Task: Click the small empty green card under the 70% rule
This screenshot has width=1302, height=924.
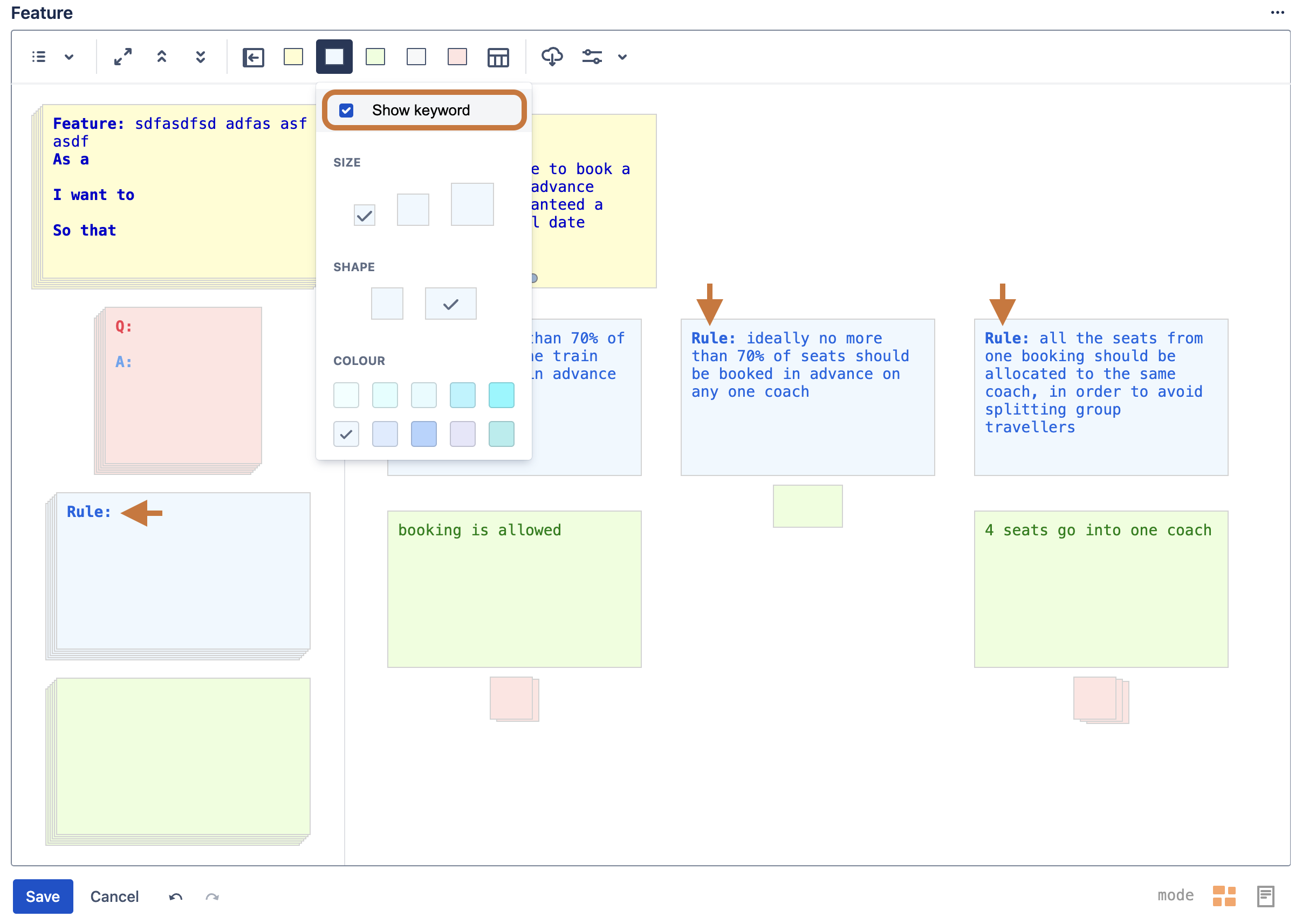Action: pos(807,506)
